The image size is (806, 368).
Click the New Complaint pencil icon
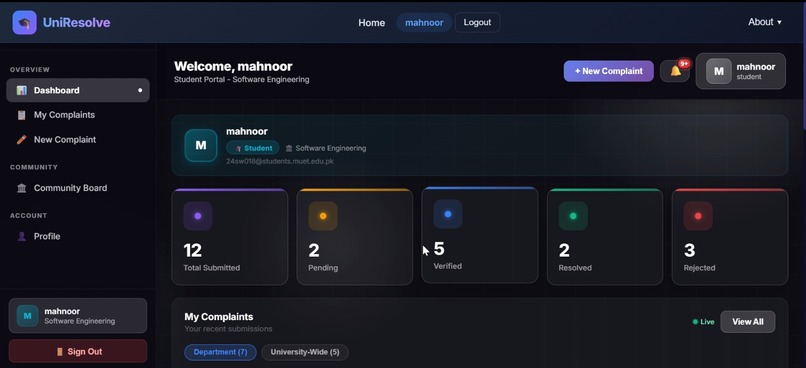point(22,140)
